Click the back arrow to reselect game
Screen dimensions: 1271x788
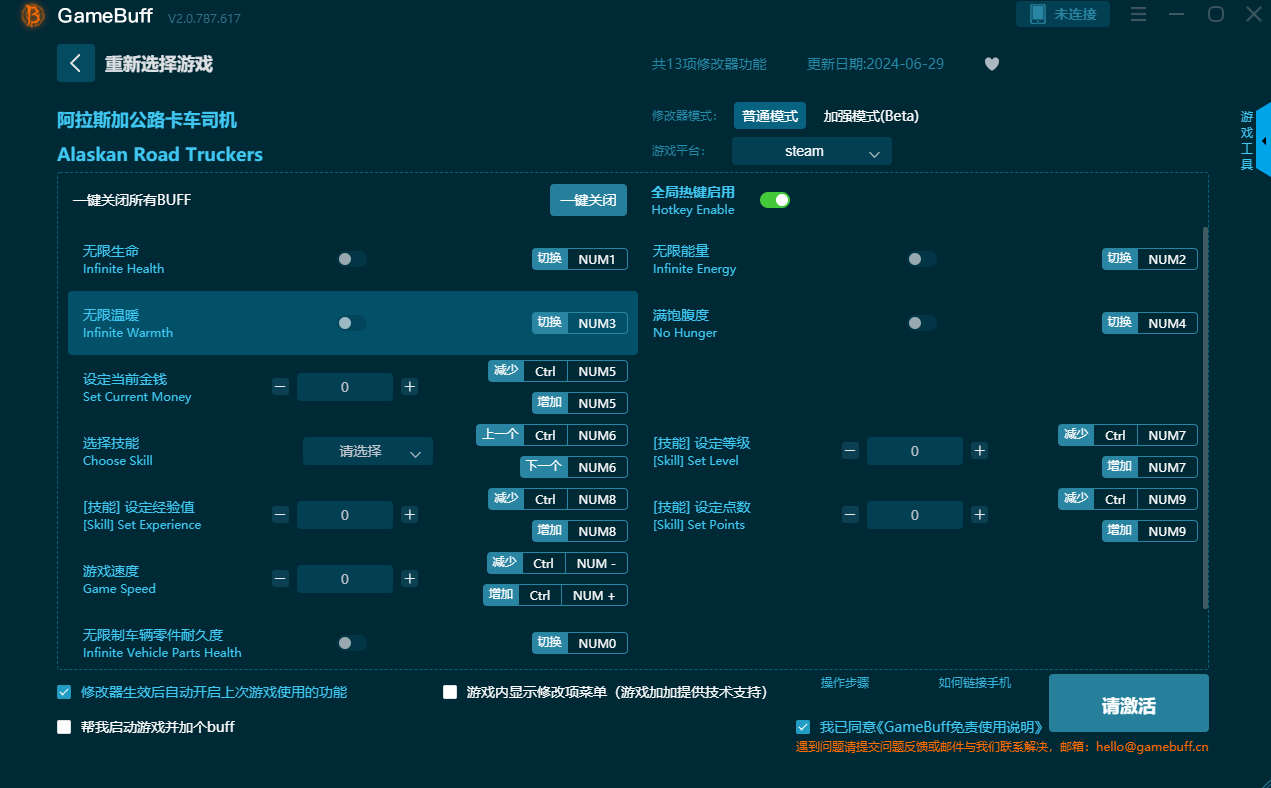(76, 63)
